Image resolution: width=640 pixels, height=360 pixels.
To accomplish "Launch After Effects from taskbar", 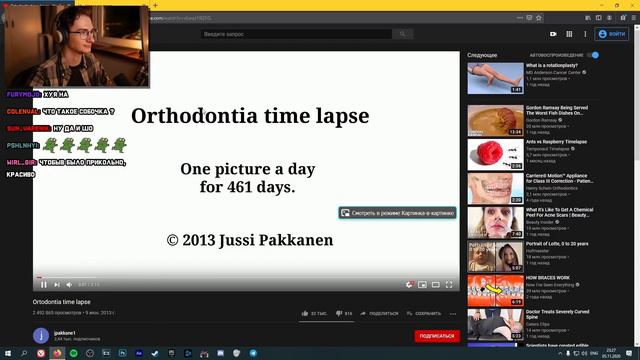I will (x=139, y=353).
